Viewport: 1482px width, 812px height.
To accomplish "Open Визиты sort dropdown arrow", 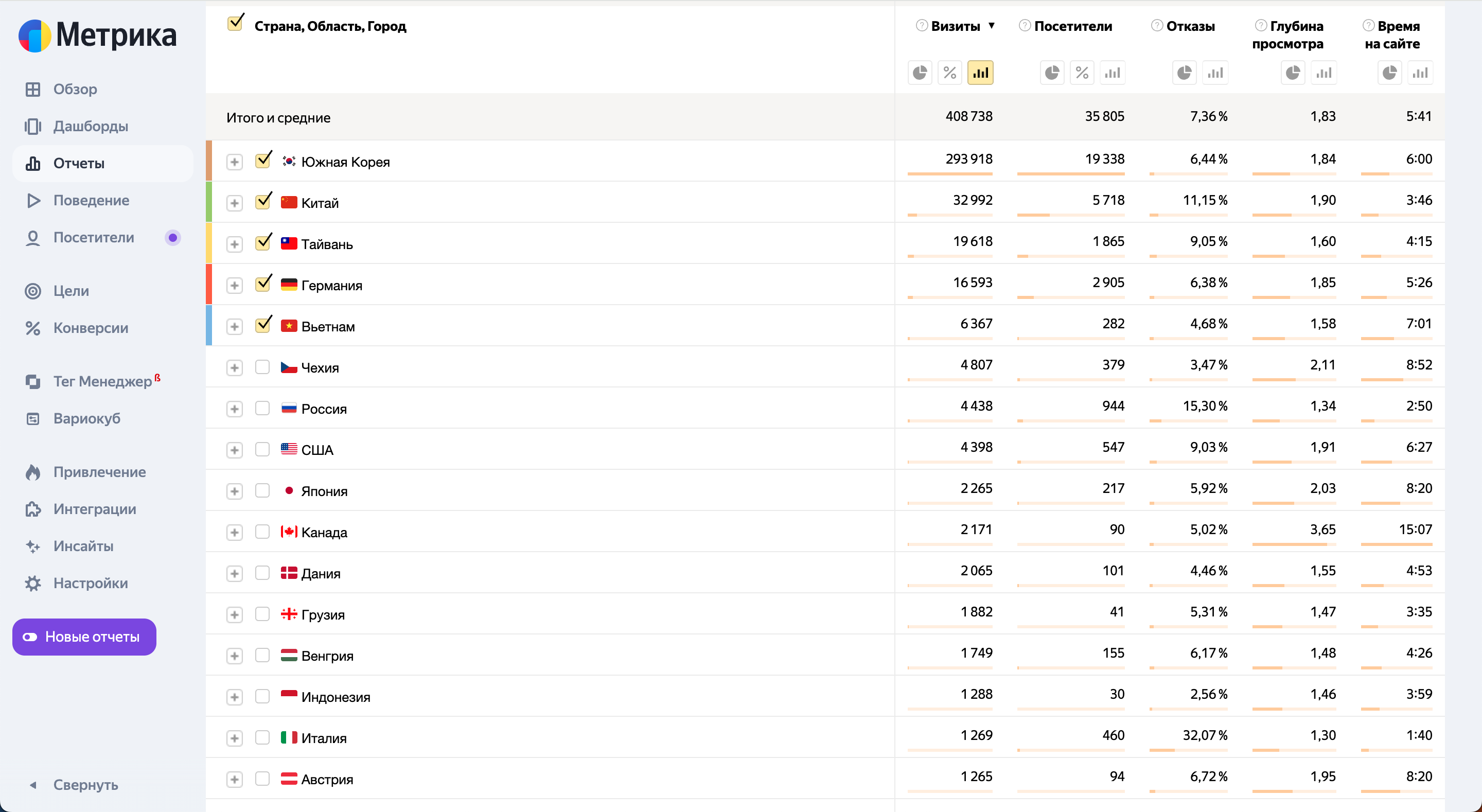I will coord(991,25).
